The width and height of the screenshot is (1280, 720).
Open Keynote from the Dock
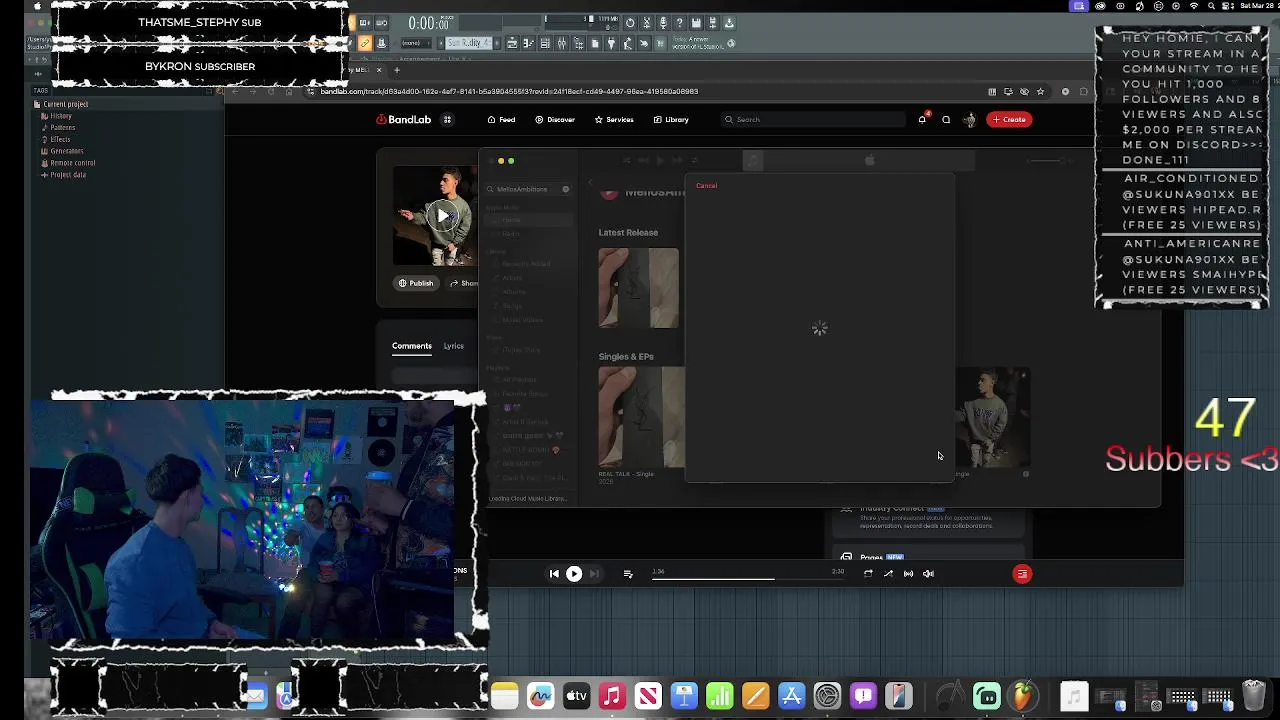click(x=684, y=696)
